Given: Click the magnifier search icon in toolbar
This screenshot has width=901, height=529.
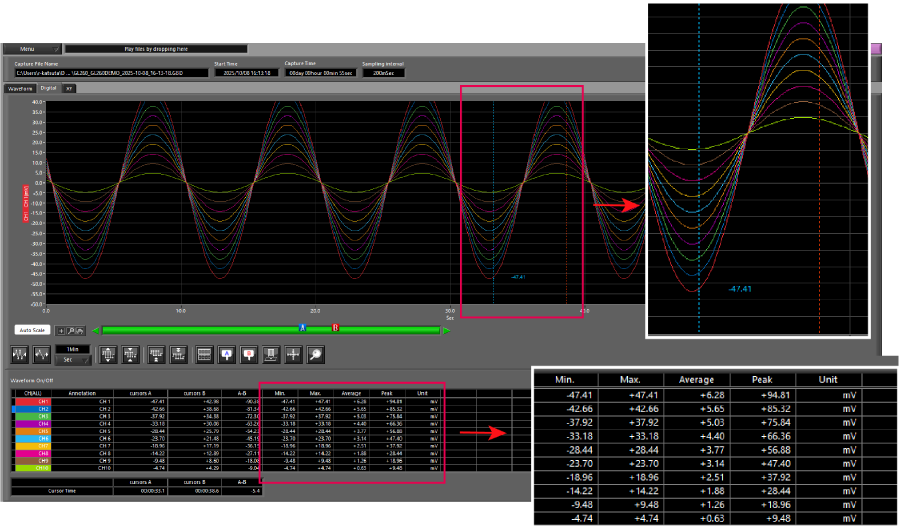Looking at the screenshot, I should [315, 354].
